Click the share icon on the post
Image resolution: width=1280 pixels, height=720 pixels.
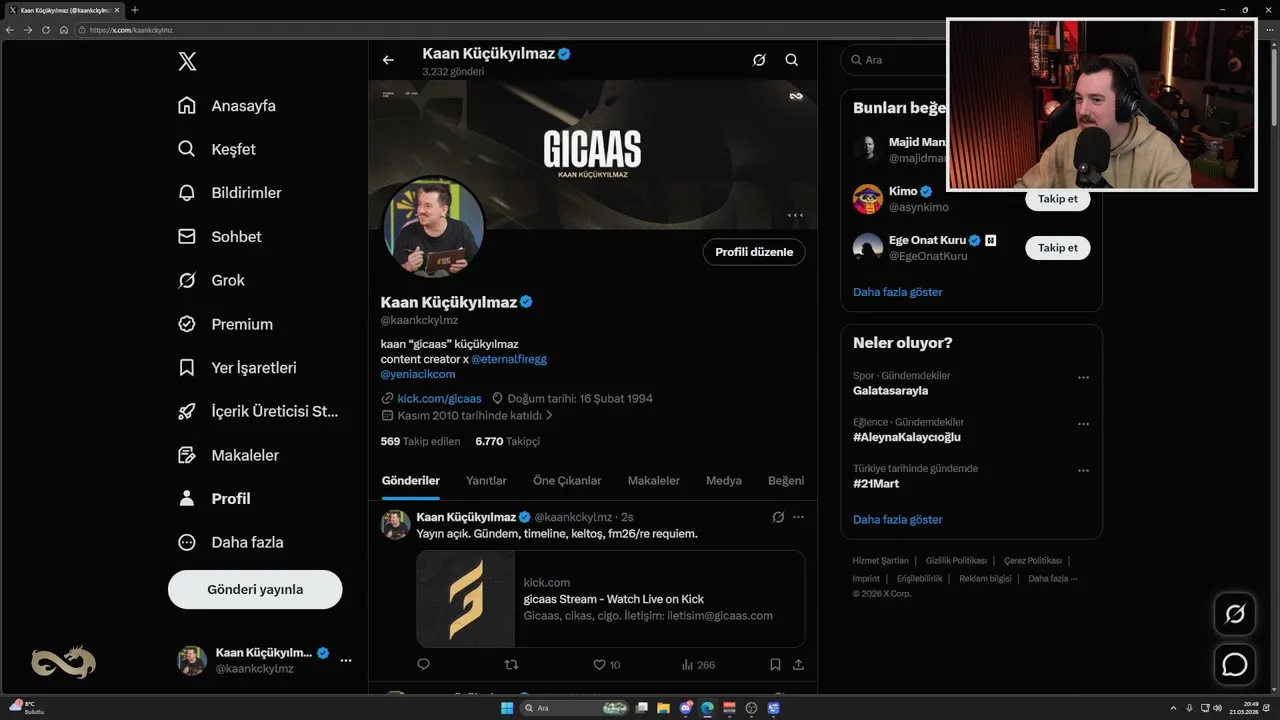(x=798, y=664)
